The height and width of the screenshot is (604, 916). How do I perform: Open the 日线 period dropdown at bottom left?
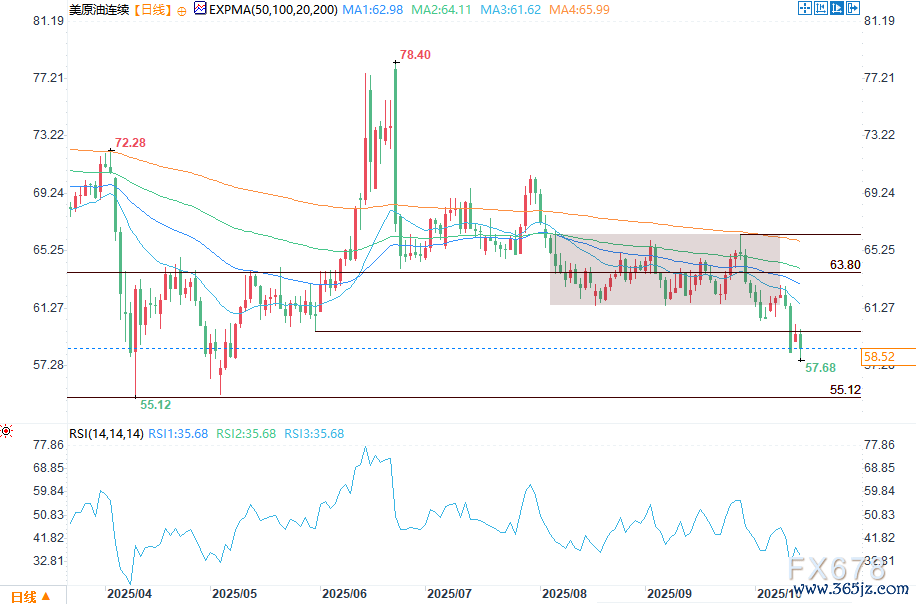coord(25,596)
